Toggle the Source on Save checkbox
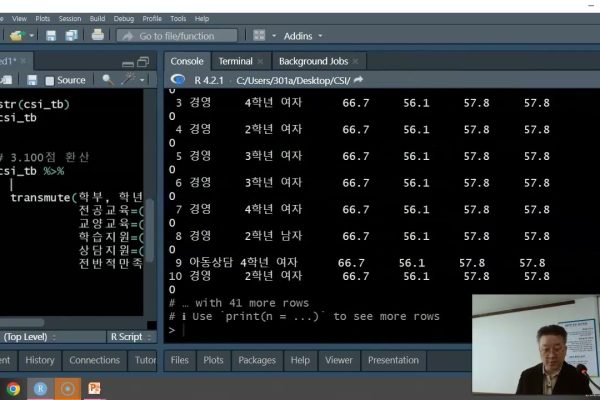 [x=47, y=79]
